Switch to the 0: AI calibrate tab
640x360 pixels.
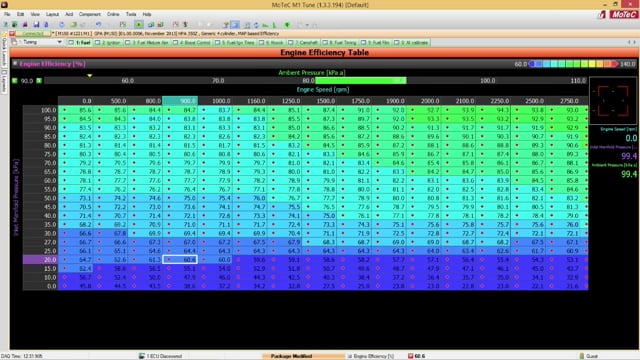(x=411, y=42)
